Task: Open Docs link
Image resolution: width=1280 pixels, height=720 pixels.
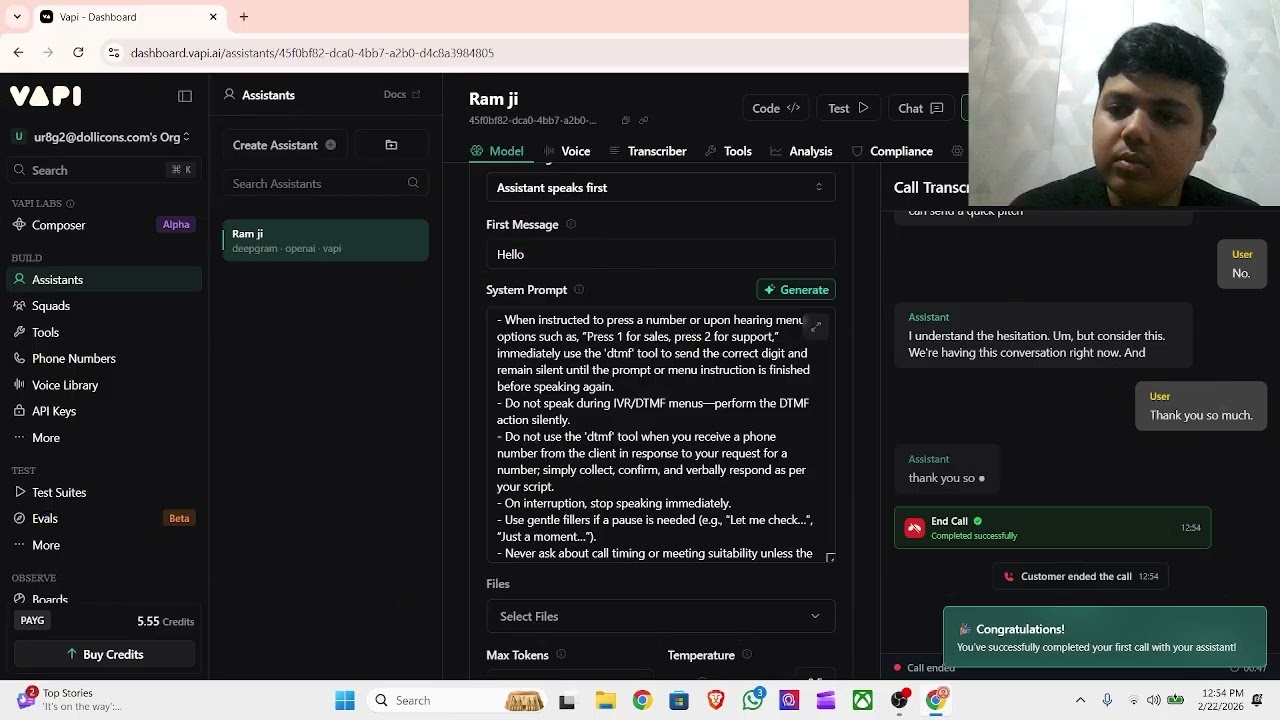Action: [402, 95]
